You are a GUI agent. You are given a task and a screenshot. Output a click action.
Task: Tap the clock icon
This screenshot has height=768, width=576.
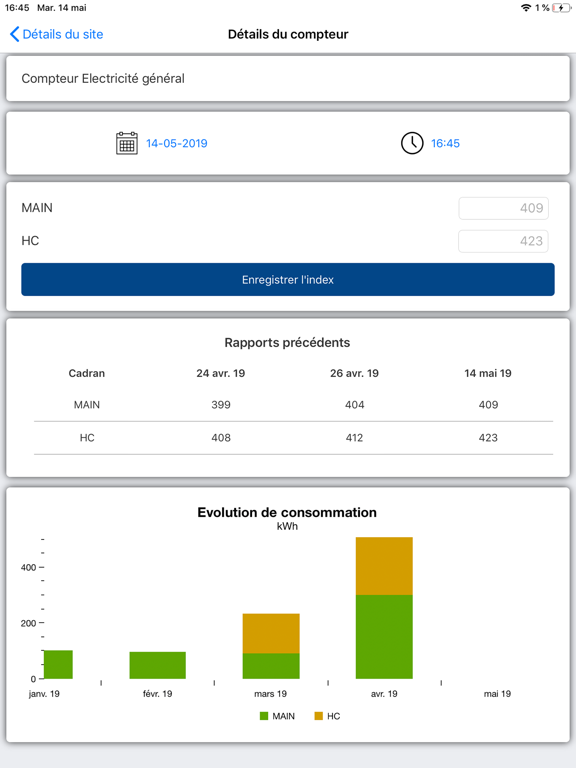412,143
